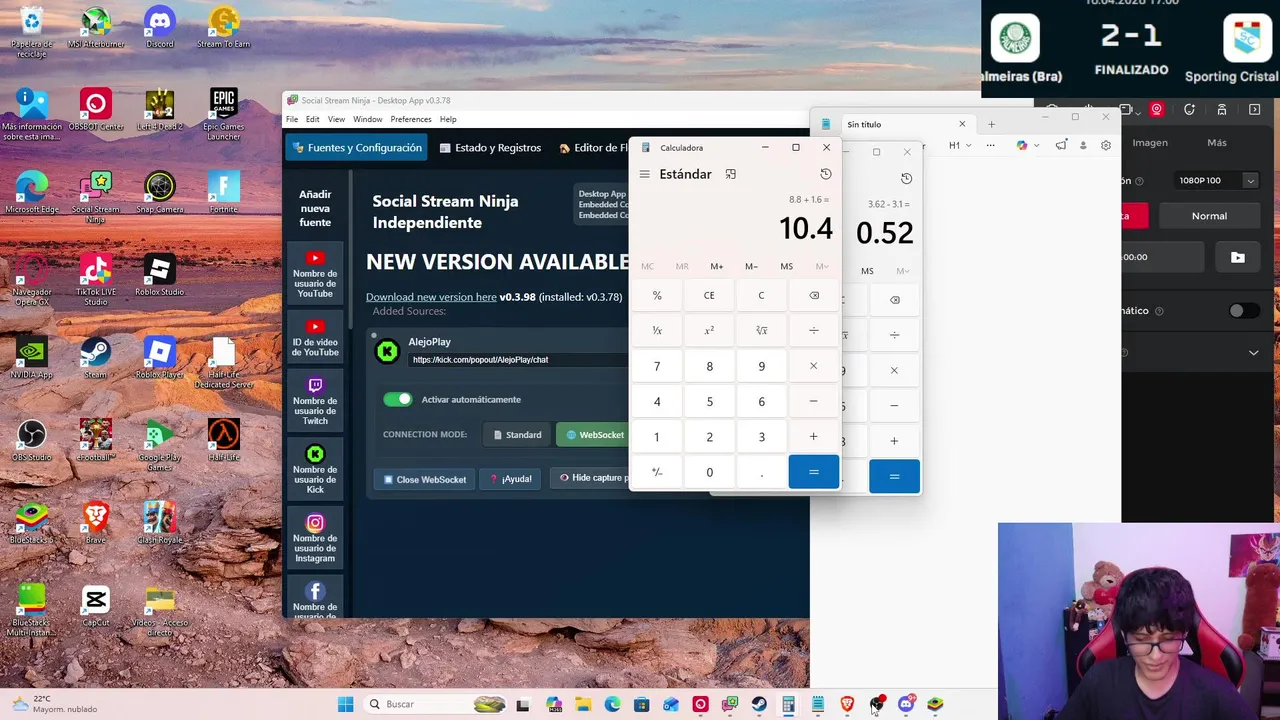Screen dimensions: 1280x720
Task: Toggle Activar automáticamente switch off
Action: point(397,399)
